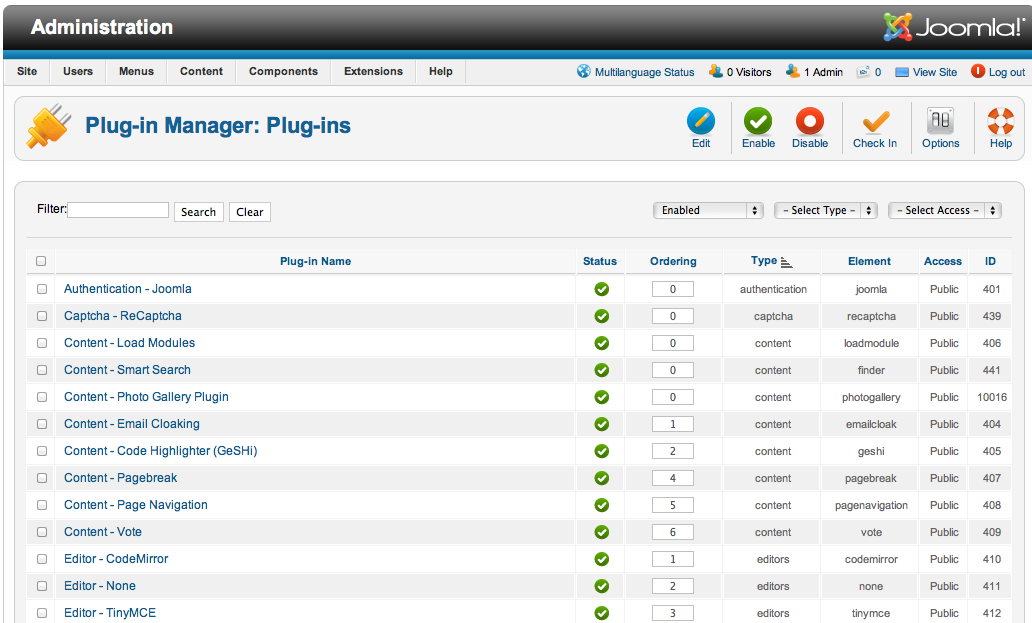
Task: Toggle status icon for Content - Pagebreak
Action: click(x=601, y=478)
